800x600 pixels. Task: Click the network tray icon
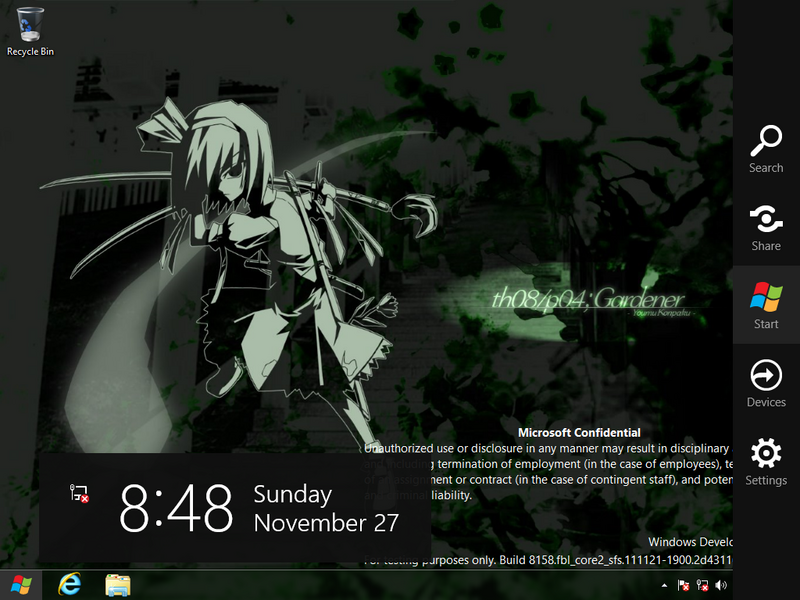pos(703,585)
